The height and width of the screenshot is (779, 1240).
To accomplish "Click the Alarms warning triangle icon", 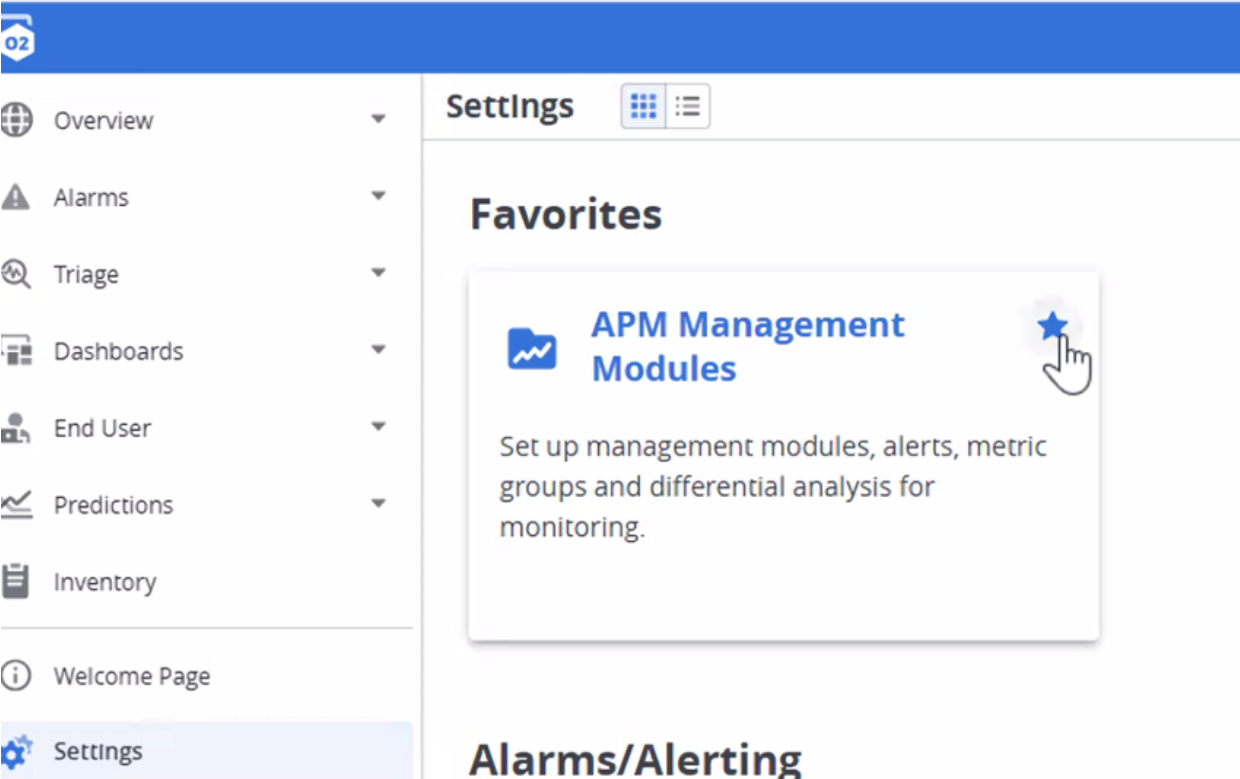I will (x=16, y=197).
